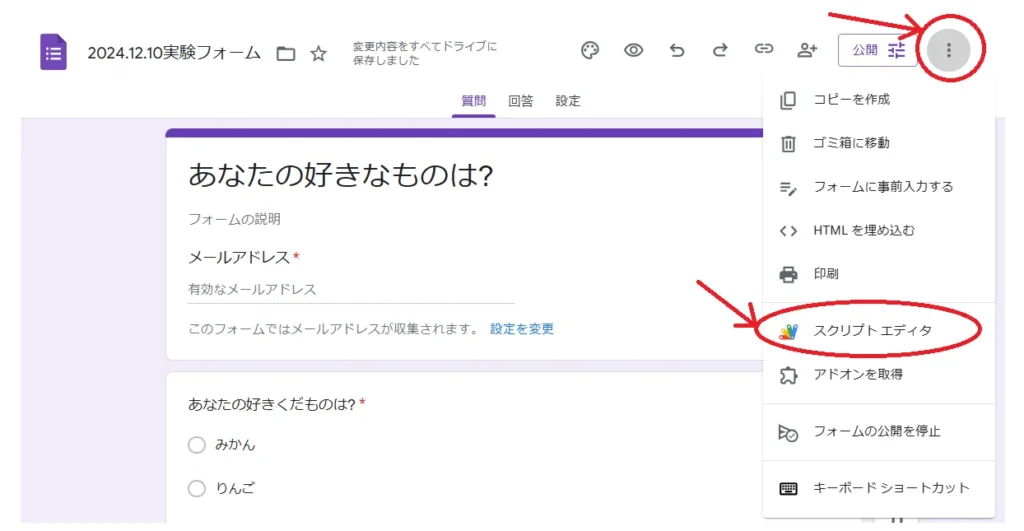Open the Google Forms home icon
1024x531 pixels.
[x=54, y=52]
